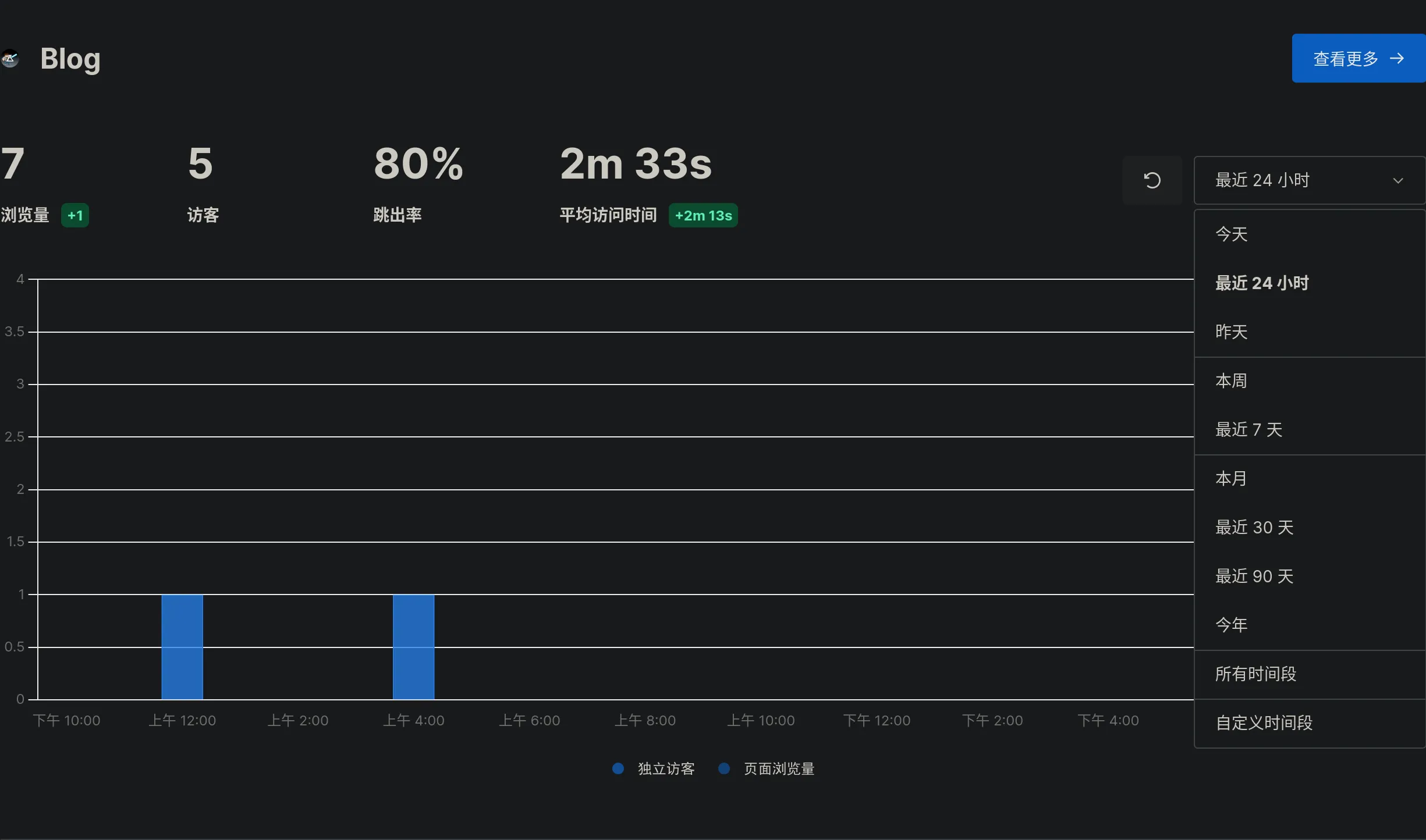1426x840 pixels.
Task: Pick 最近 7 天 option
Action: point(1249,429)
